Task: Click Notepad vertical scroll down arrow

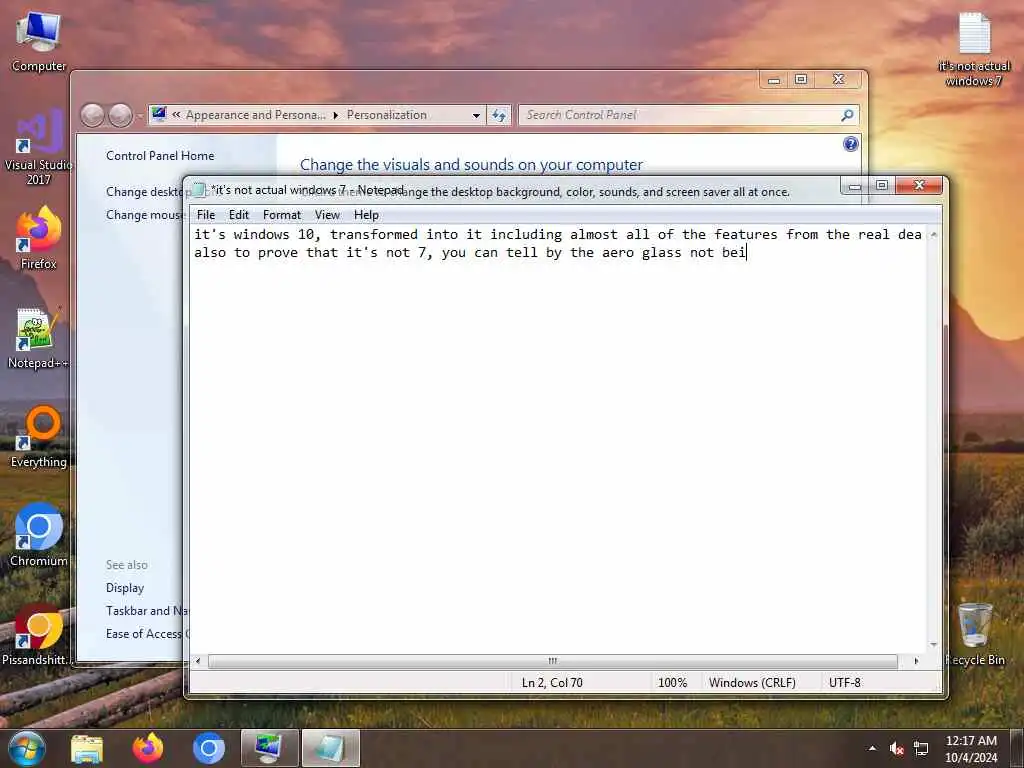Action: 934,645
